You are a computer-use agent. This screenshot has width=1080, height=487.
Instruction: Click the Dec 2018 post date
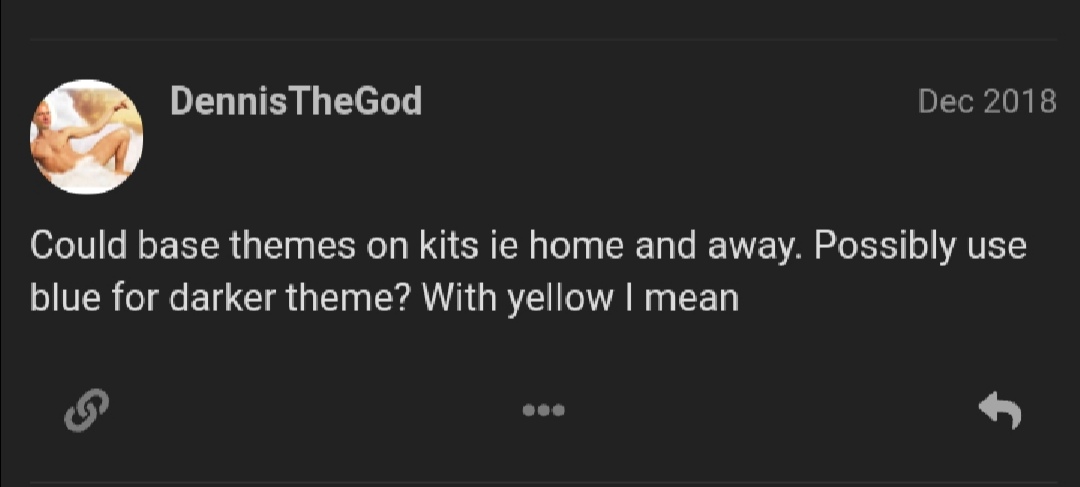click(x=986, y=101)
